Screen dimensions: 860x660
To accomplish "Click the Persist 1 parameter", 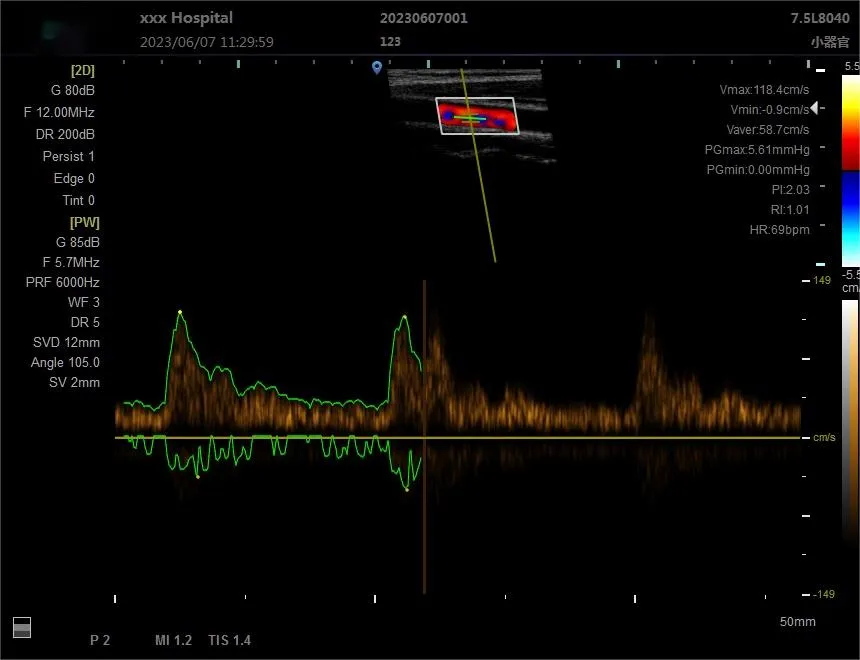I will [69, 156].
